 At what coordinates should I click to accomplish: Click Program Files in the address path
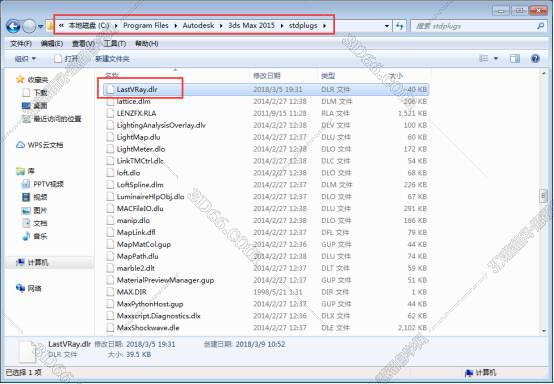145,25
